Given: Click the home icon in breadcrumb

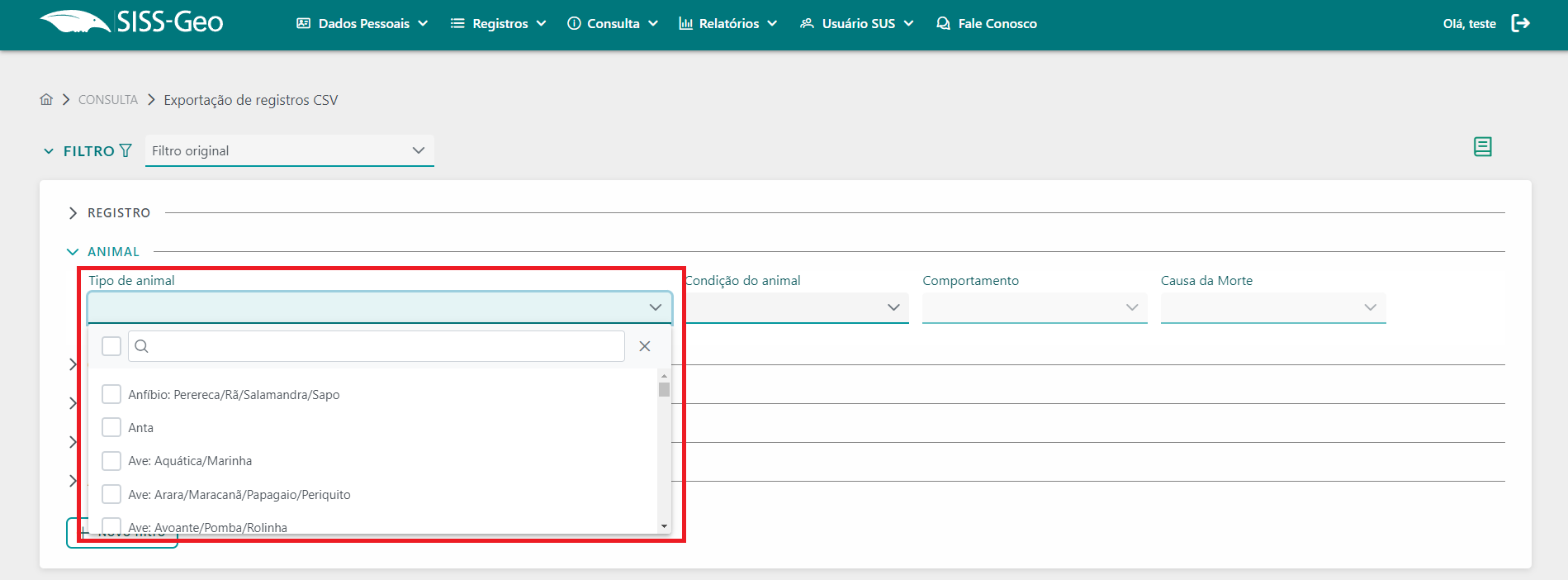Looking at the screenshot, I should (x=46, y=100).
